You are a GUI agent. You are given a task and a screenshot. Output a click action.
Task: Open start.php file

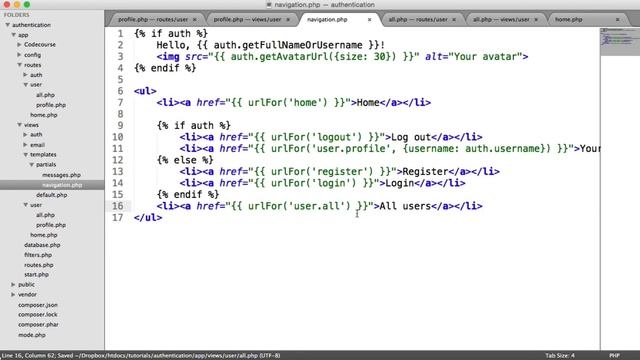tap(36, 274)
